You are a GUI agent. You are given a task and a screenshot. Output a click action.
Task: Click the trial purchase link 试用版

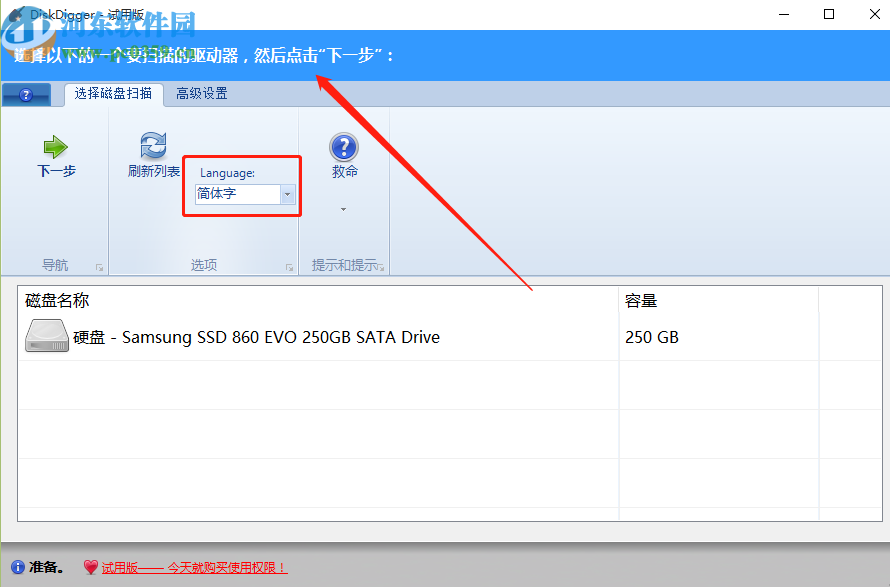[194, 567]
